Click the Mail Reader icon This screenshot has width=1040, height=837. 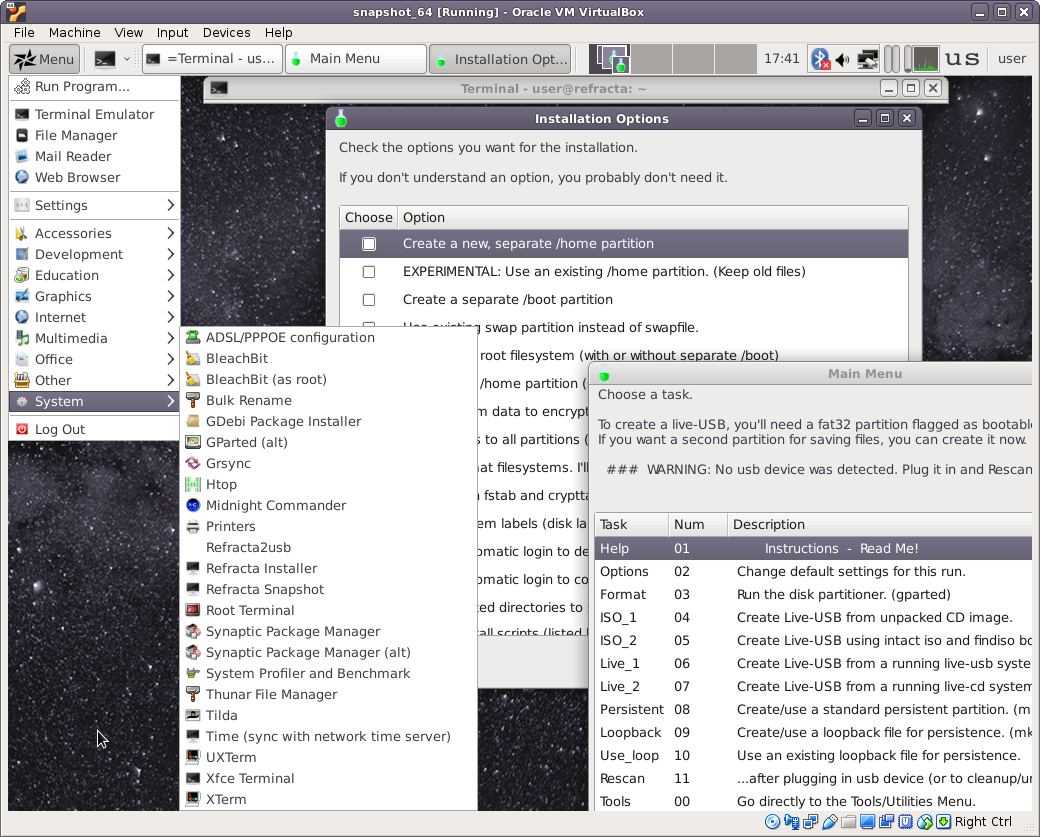pos(22,156)
